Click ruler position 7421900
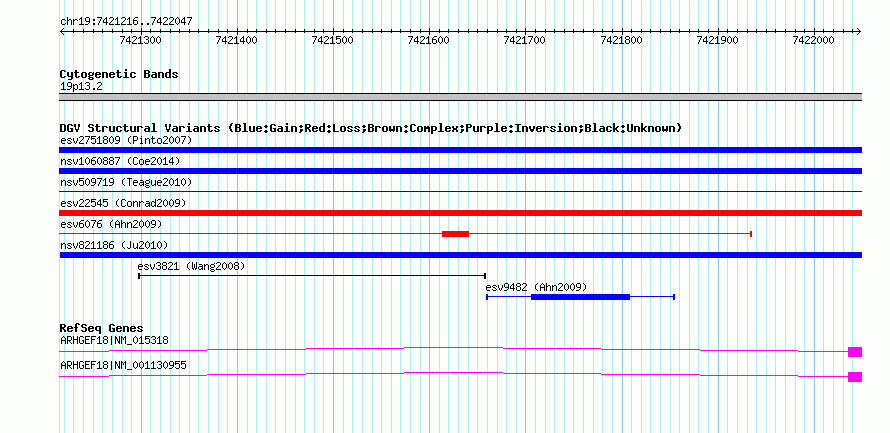The image size is (890, 433). [x=717, y=40]
